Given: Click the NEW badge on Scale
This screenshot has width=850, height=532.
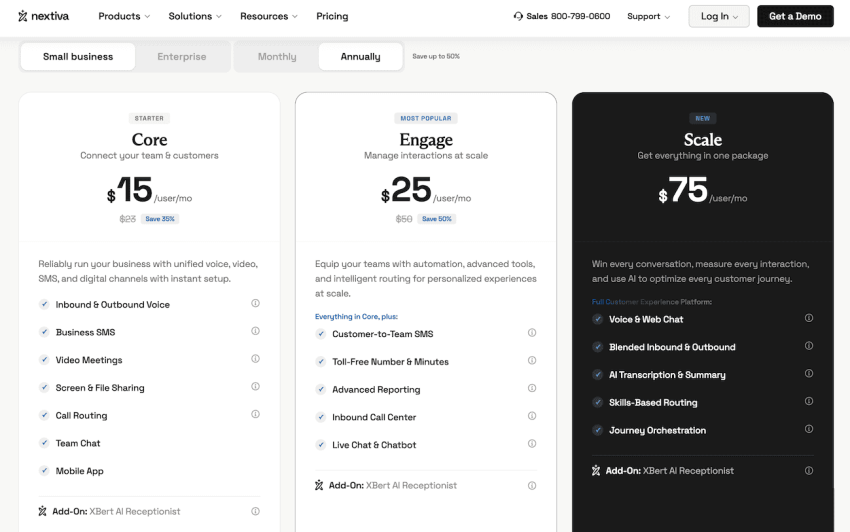Looking at the screenshot, I should [703, 118].
